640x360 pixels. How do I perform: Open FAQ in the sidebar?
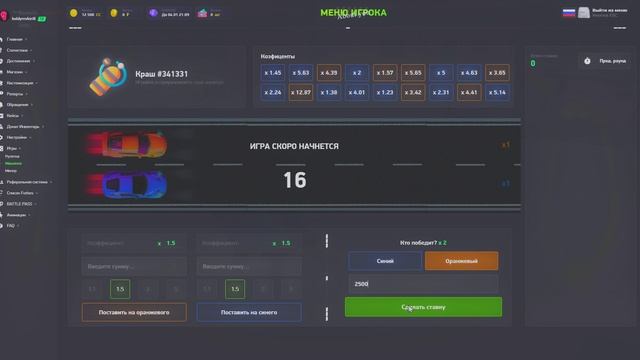11,226
